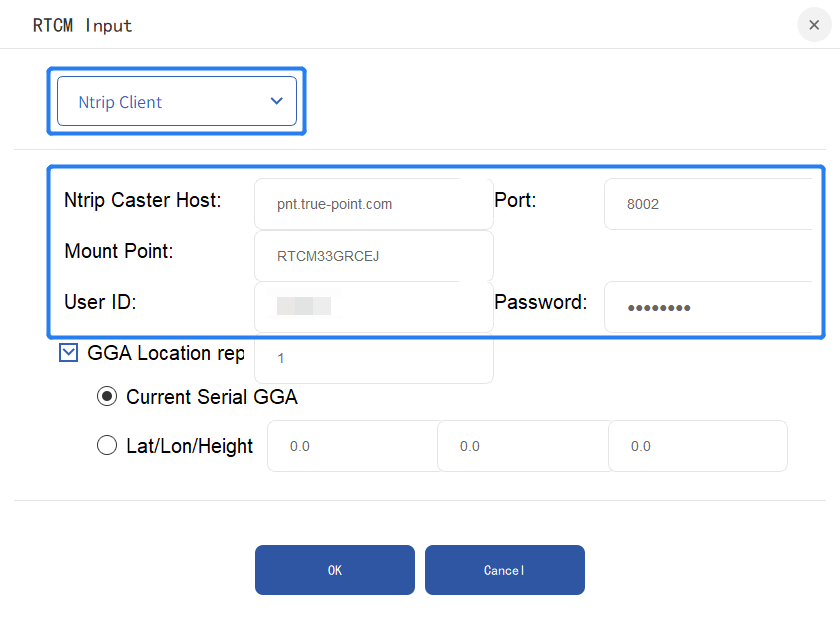Click the Mount Point field
The width and height of the screenshot is (840, 618).
click(373, 256)
